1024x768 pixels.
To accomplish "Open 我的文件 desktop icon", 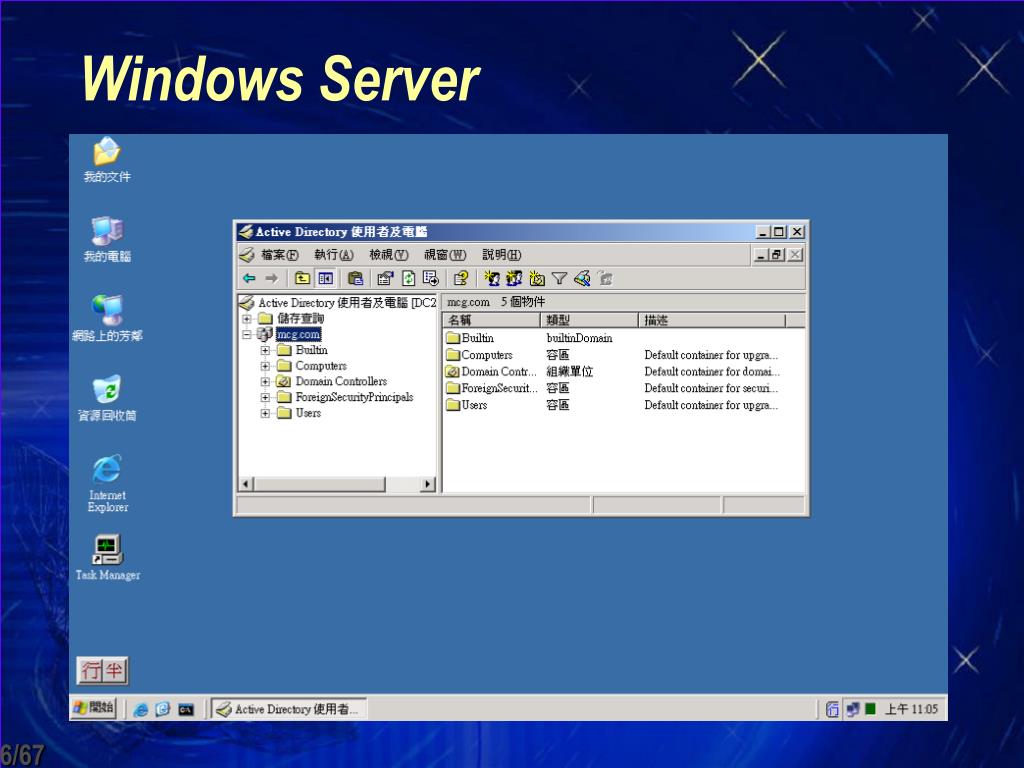I will [106, 160].
